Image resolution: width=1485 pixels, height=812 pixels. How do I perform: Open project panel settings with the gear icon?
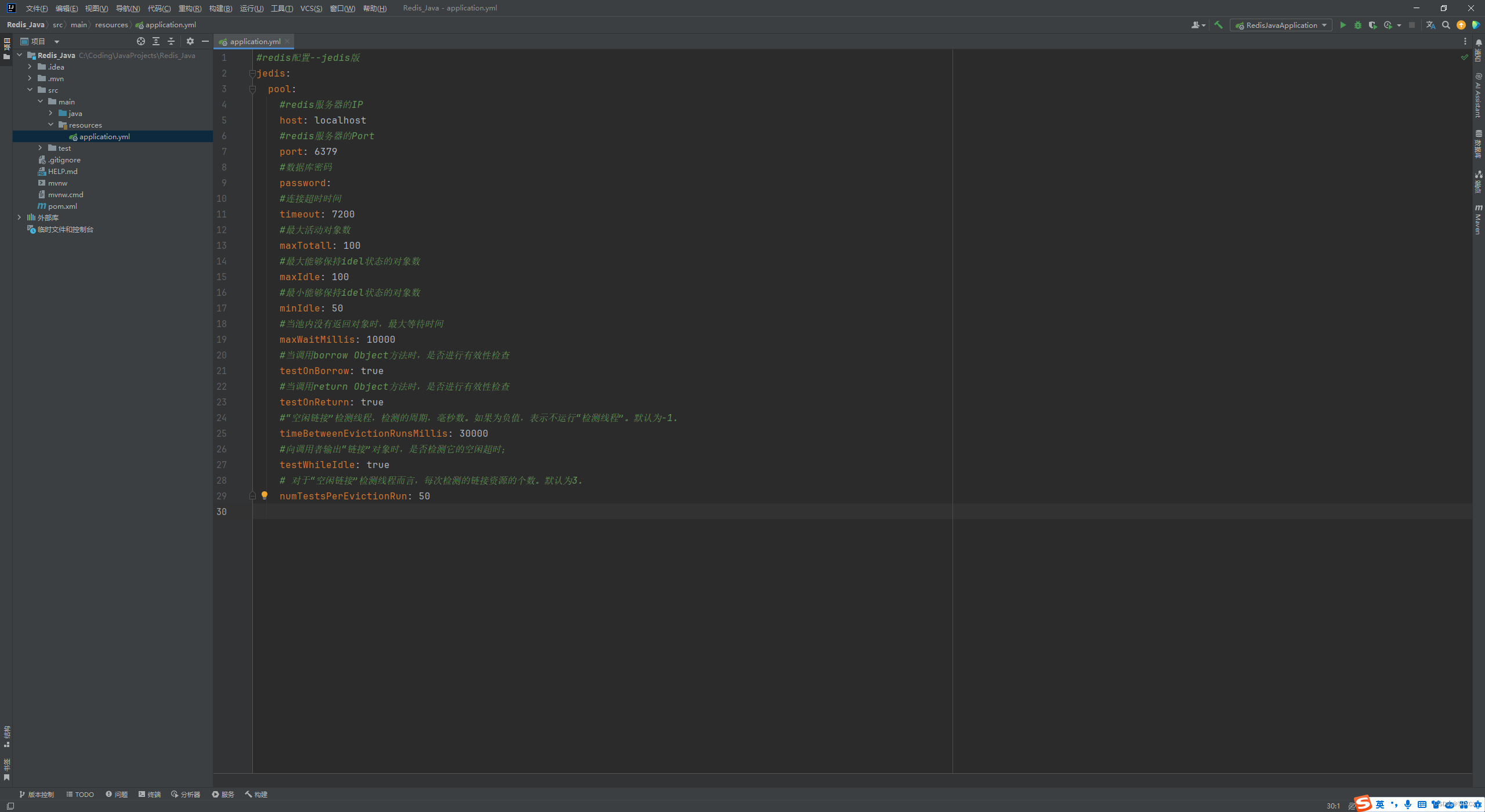click(190, 41)
